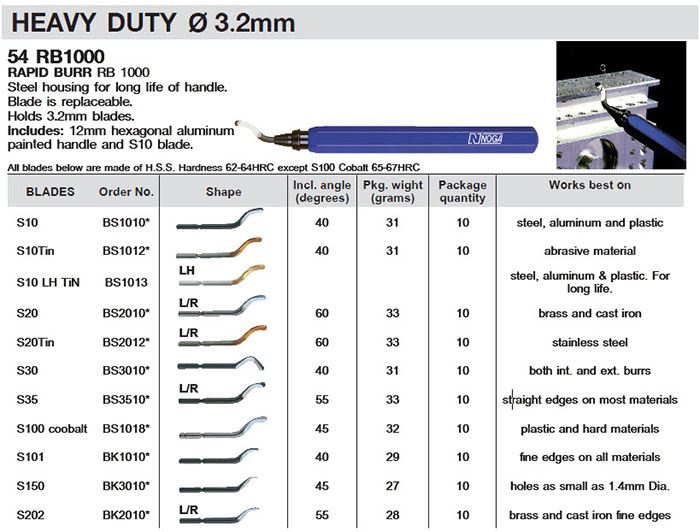The height and width of the screenshot is (532, 700).
Task: Click the S30 blade shape image
Action: point(221,364)
